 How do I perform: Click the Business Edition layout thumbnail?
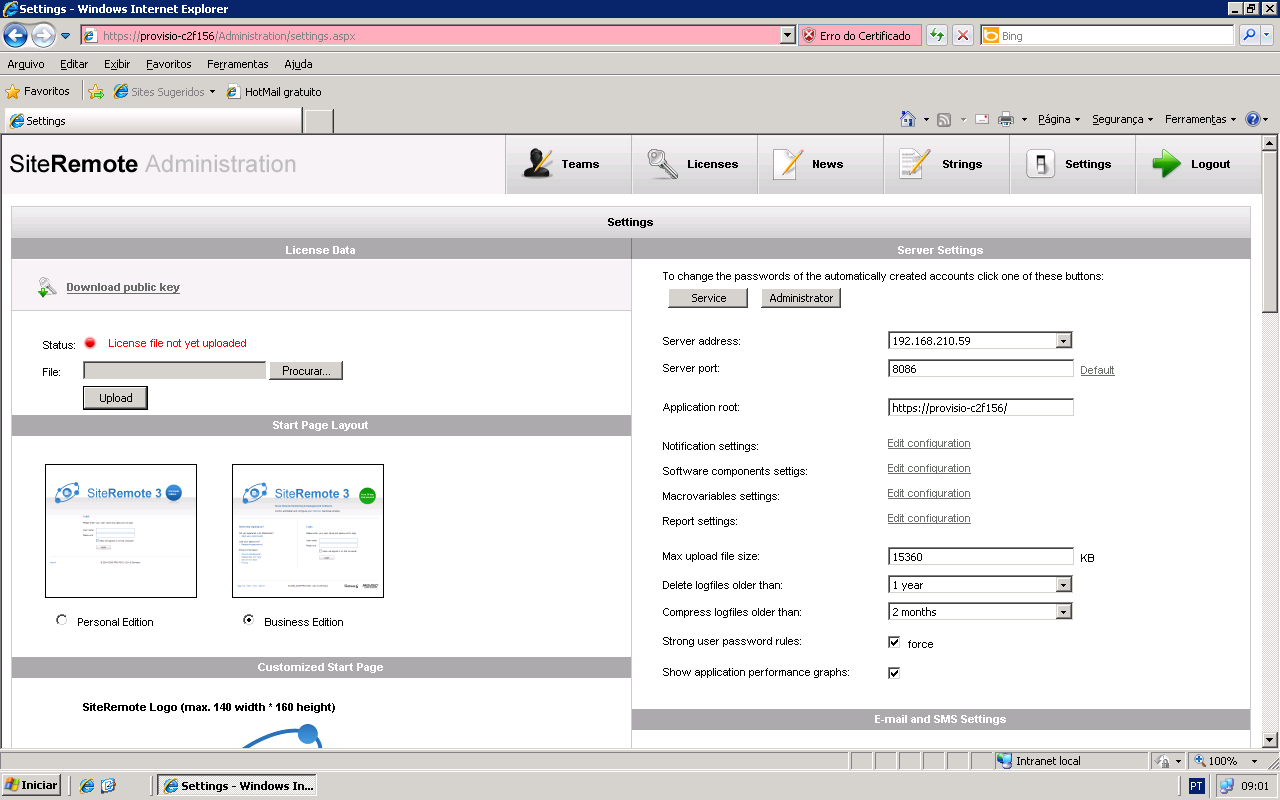[x=308, y=531]
